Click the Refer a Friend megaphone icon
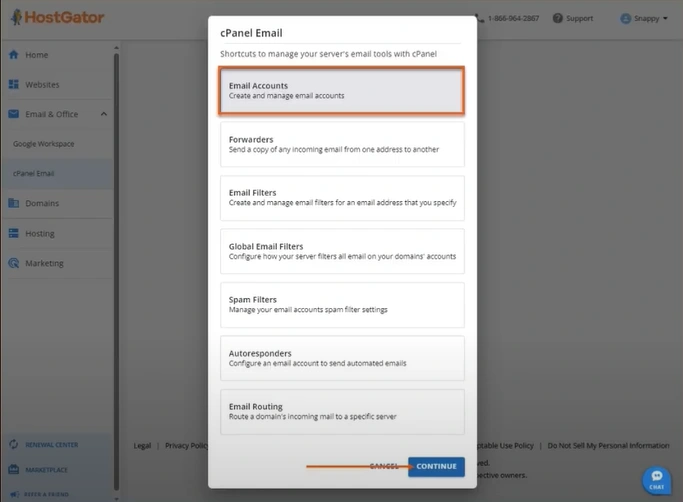Image resolution: width=683 pixels, height=502 pixels. tap(14, 494)
